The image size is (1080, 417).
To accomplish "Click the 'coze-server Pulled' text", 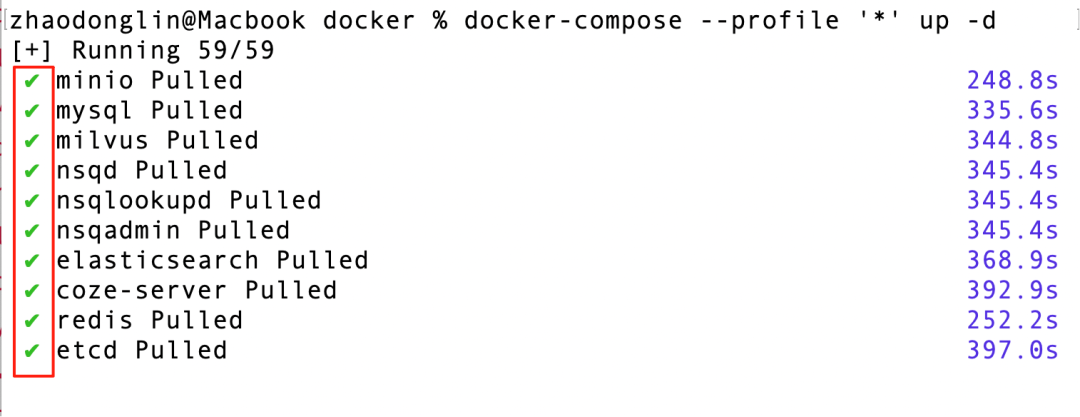I will pyautogui.click(x=197, y=291).
